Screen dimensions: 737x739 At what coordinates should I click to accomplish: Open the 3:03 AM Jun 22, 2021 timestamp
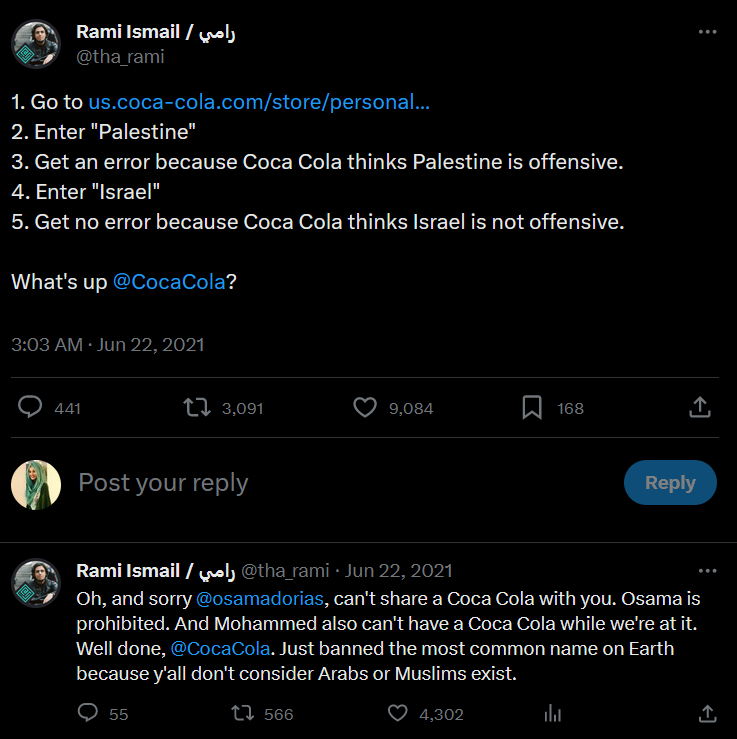coord(107,345)
